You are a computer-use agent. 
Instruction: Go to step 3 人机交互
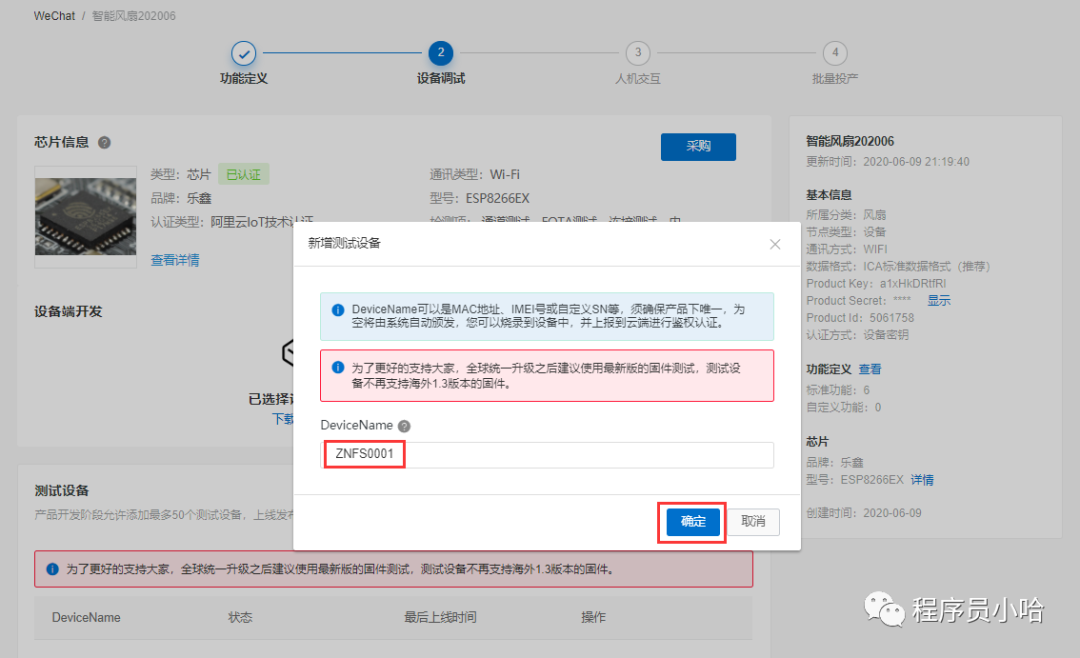[x=637, y=53]
